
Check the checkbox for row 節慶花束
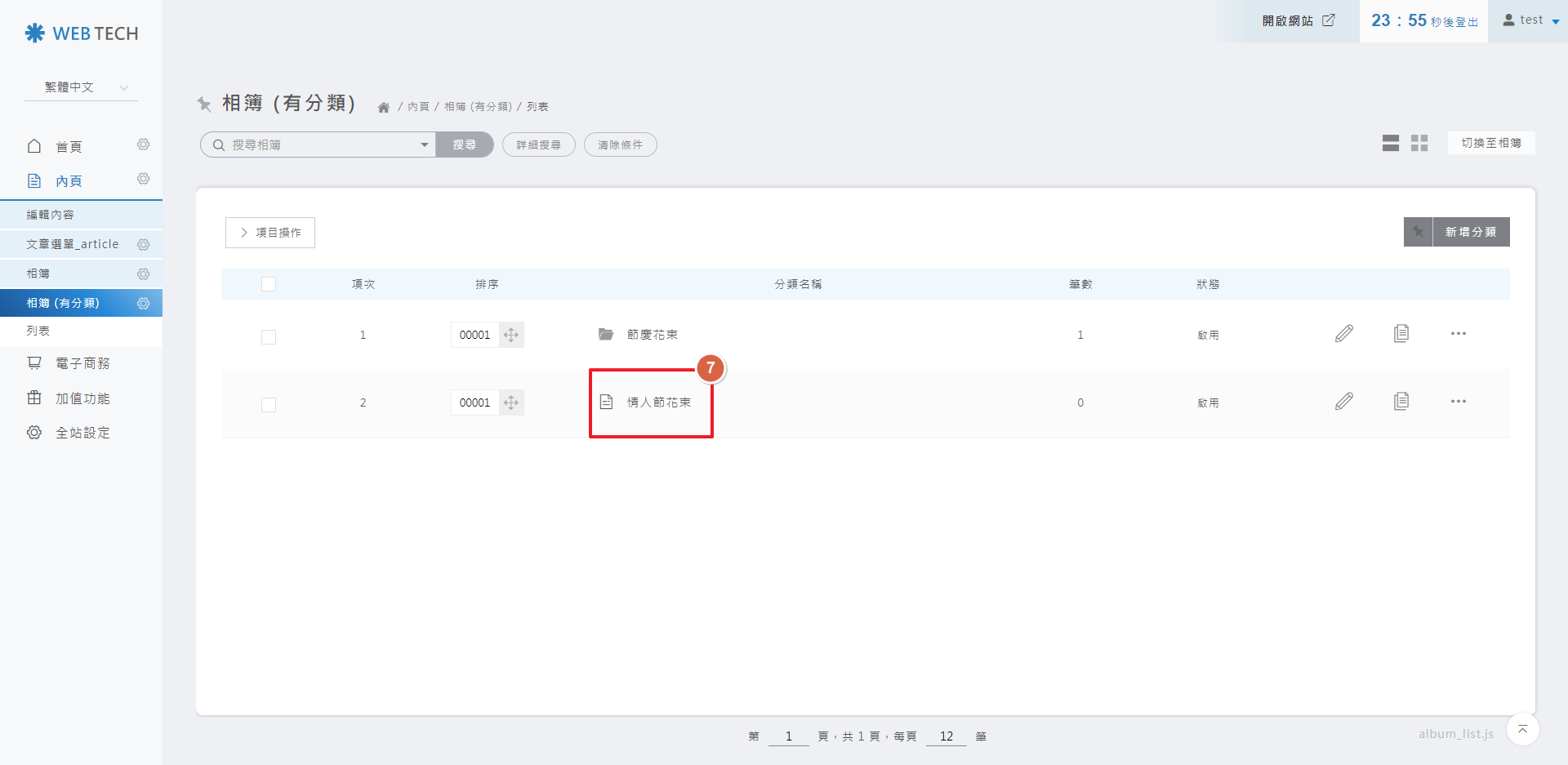pyautogui.click(x=269, y=336)
